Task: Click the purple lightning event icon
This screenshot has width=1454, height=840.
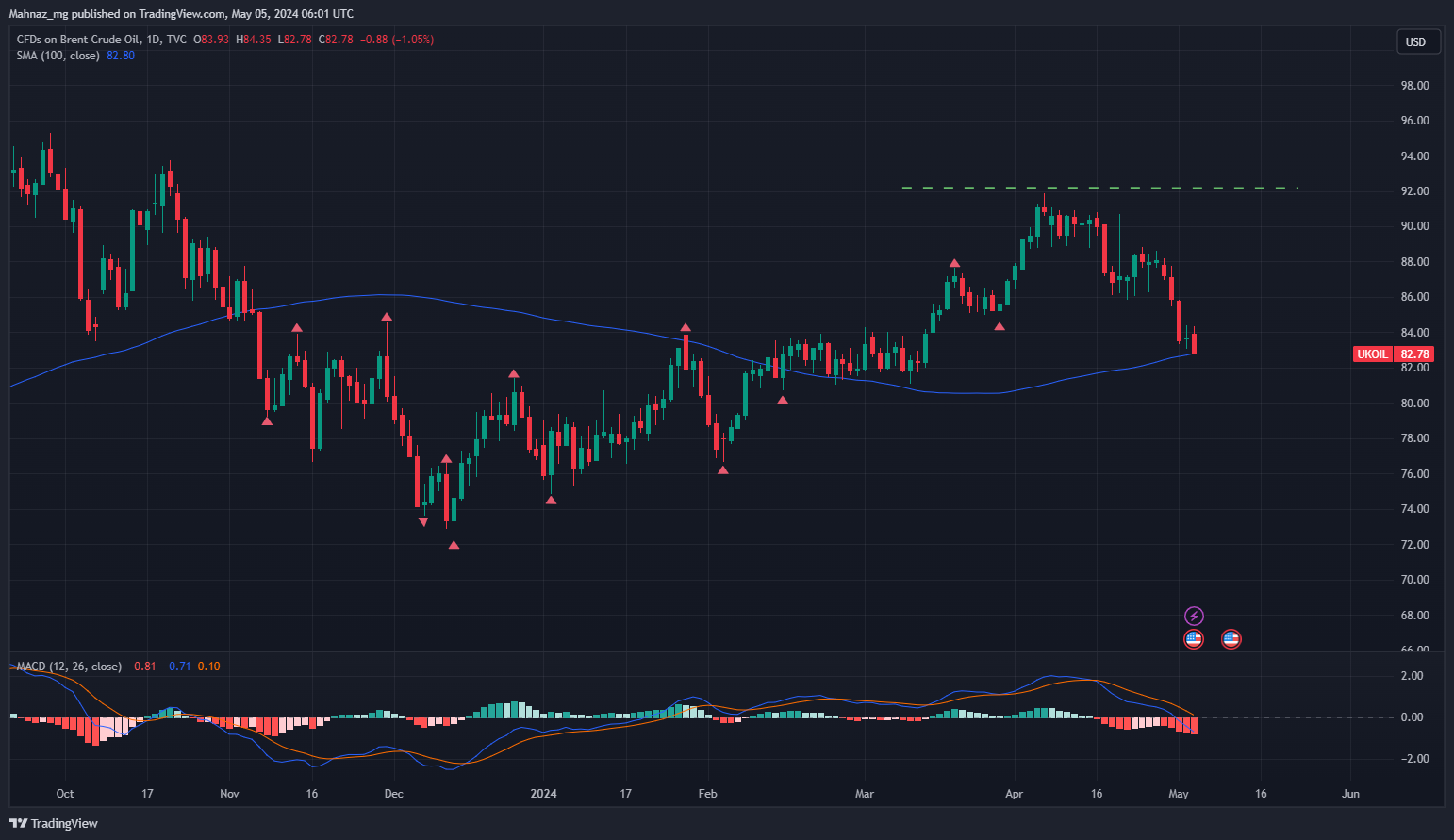Action: point(1194,616)
